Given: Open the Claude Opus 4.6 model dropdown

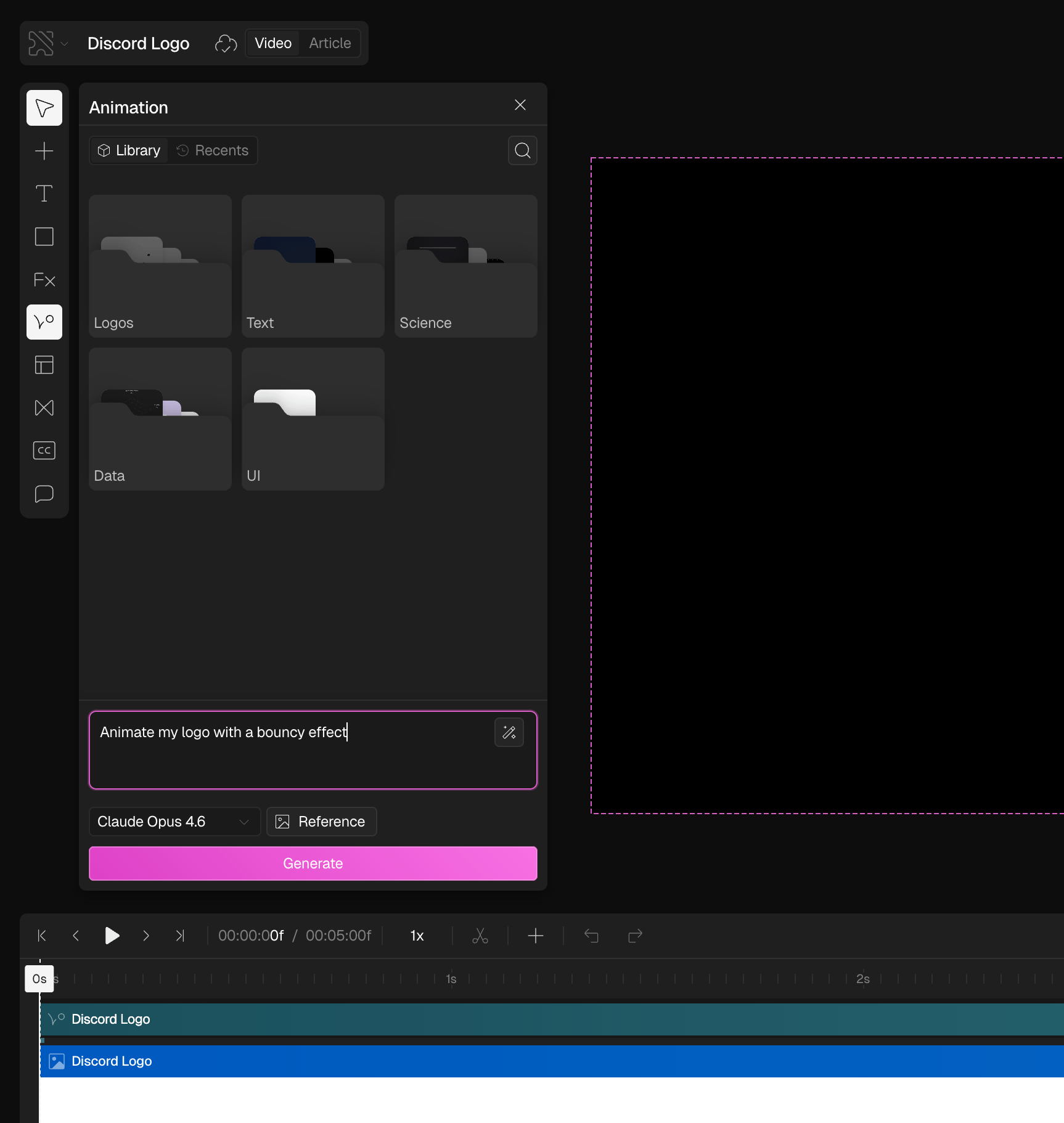Looking at the screenshot, I should coord(174,822).
